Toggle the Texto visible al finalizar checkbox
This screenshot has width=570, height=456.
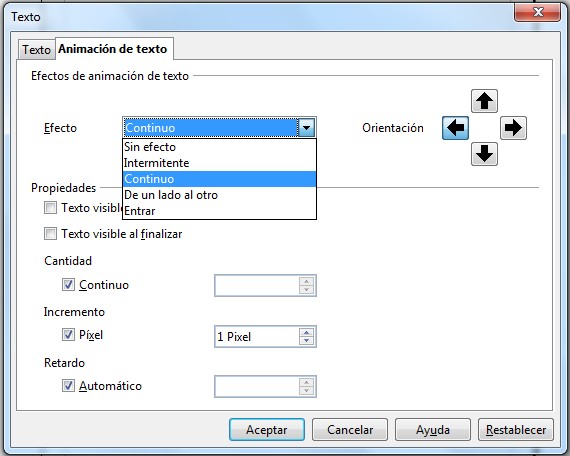(50, 233)
